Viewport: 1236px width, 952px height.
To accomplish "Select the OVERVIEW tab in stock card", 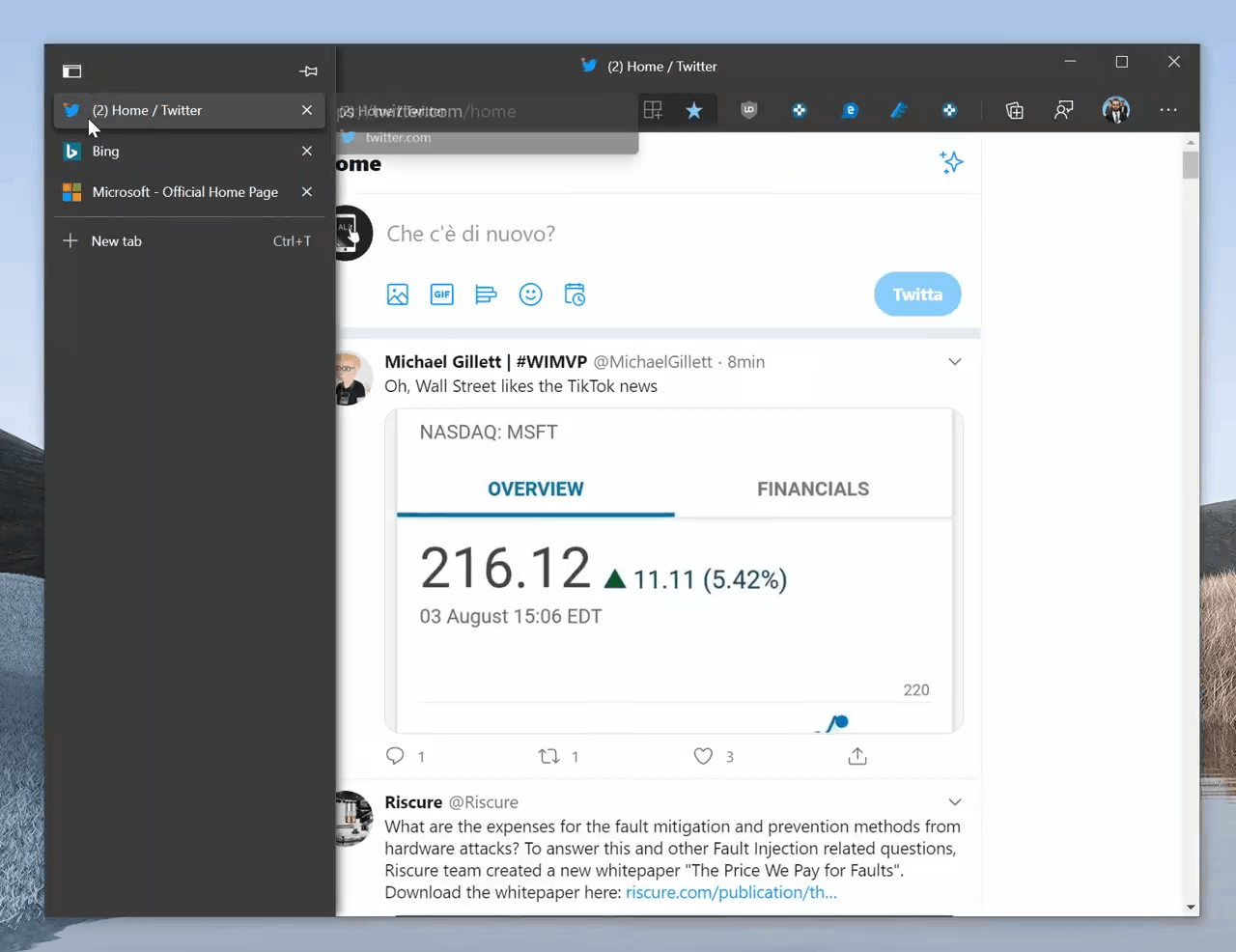I will [x=536, y=490].
